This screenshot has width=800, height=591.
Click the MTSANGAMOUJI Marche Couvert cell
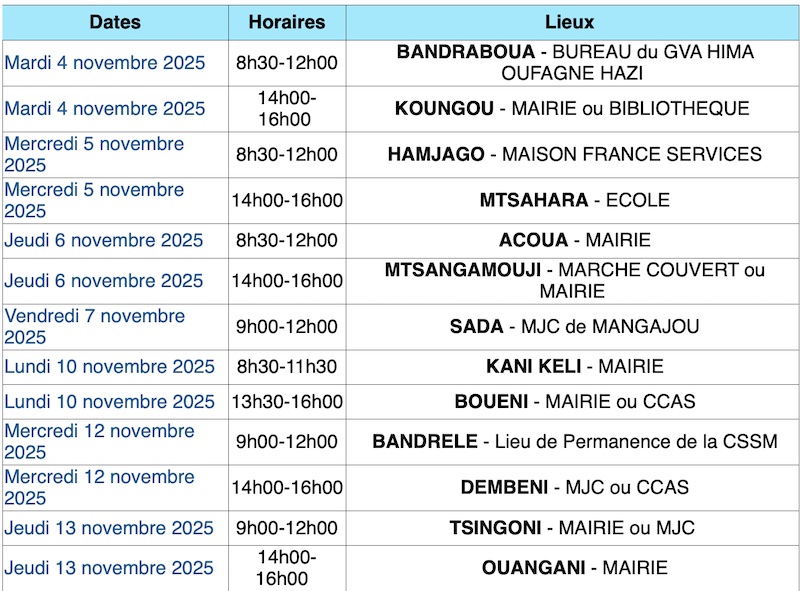(x=574, y=281)
